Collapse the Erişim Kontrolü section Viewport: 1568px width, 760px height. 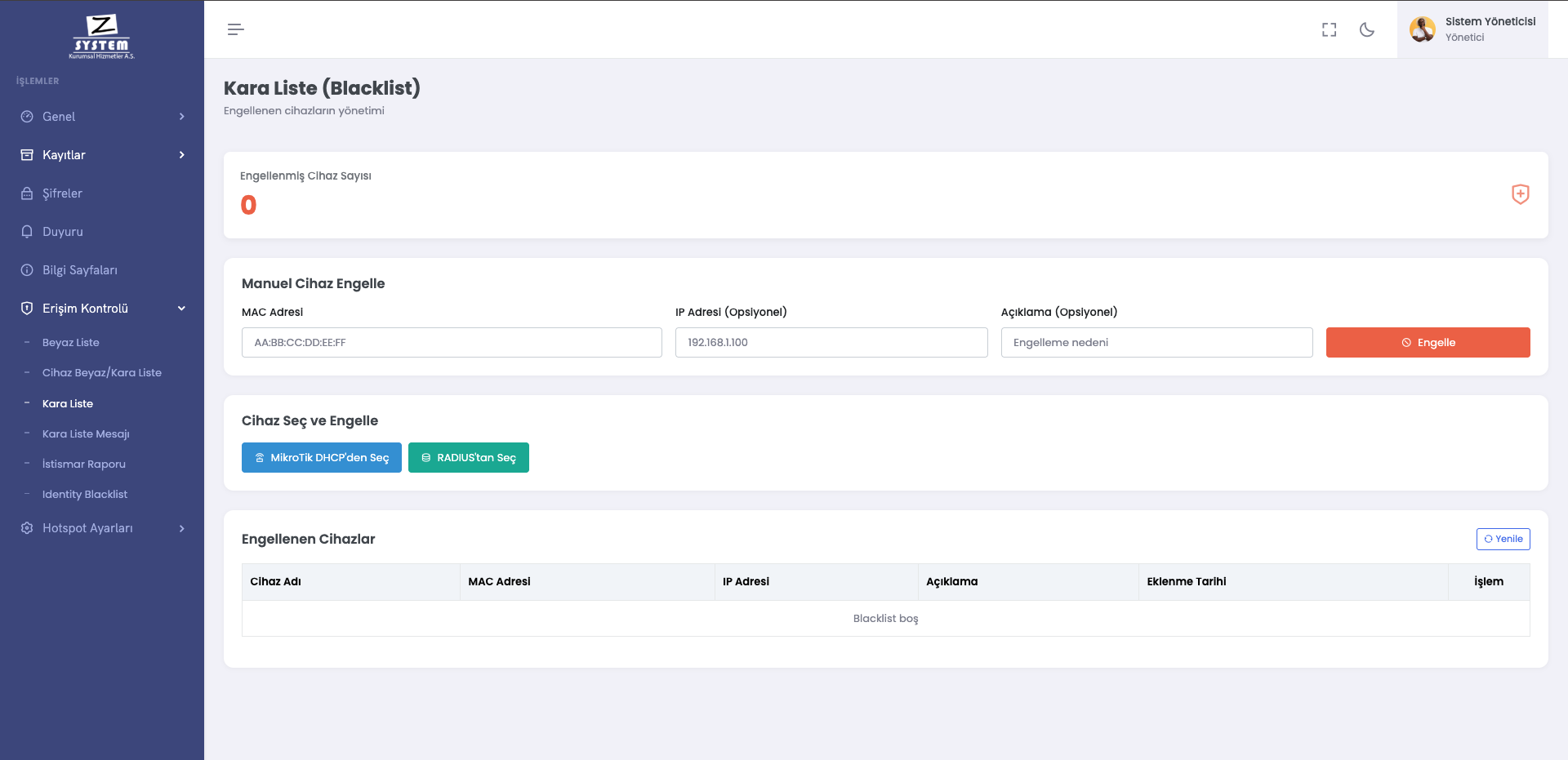181,309
